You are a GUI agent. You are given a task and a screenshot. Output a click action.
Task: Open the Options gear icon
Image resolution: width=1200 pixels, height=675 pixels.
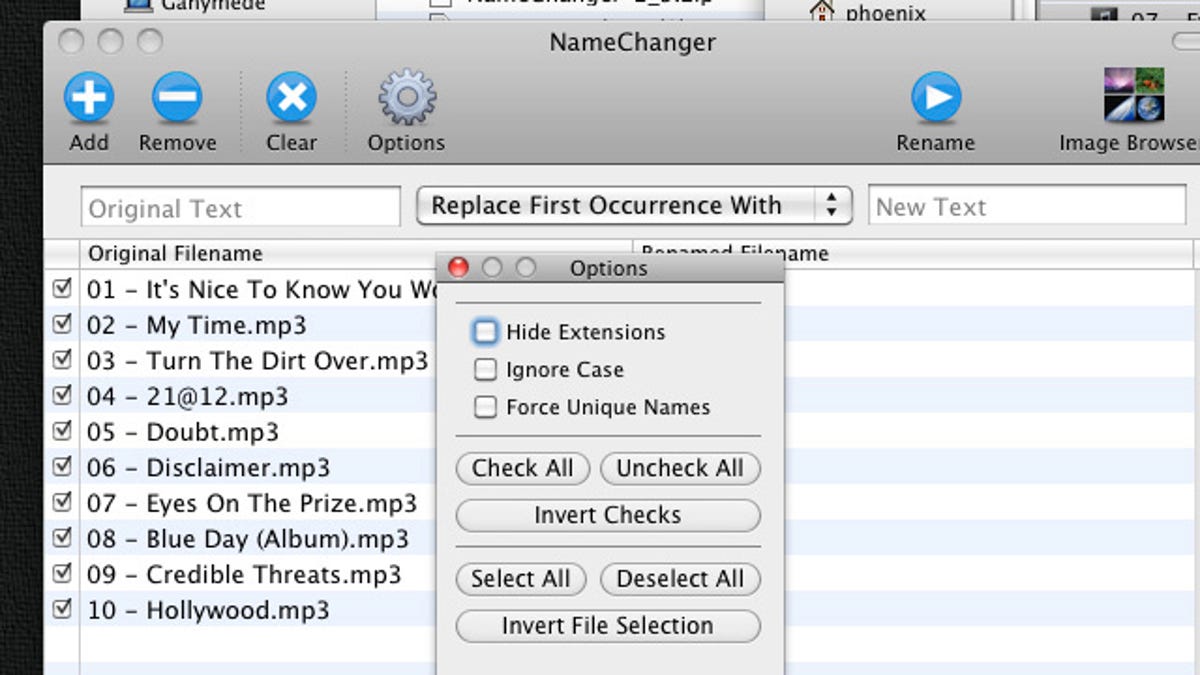coord(406,97)
